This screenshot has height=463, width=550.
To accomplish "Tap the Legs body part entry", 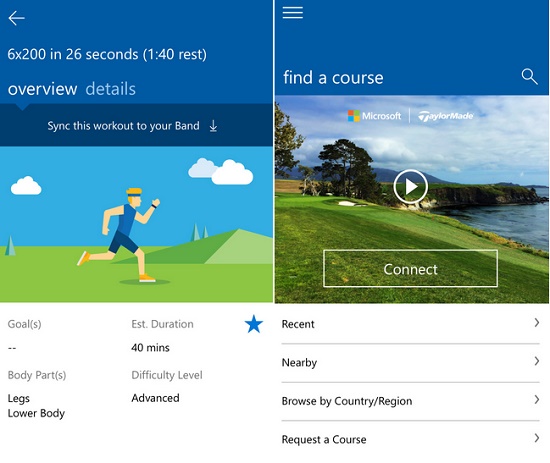I will [x=19, y=399].
